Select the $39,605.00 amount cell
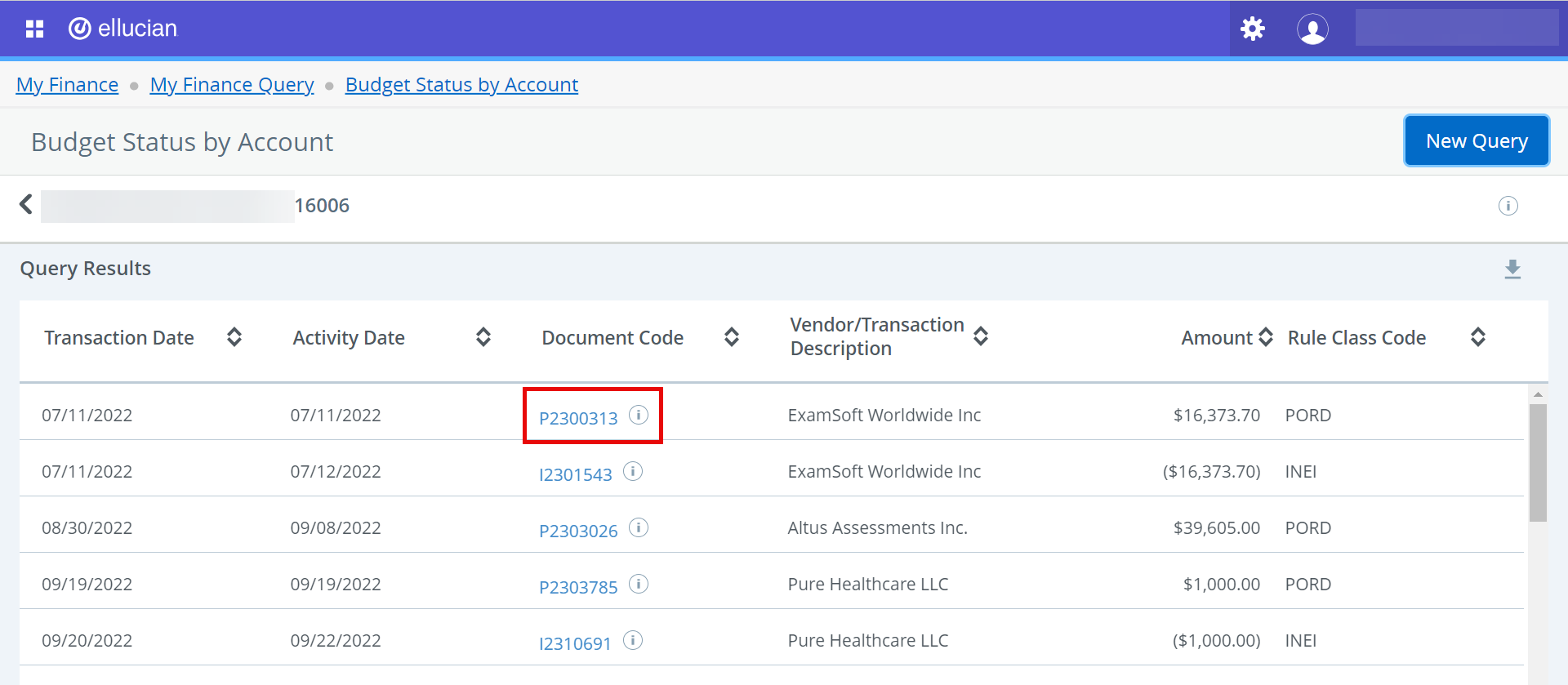 click(x=1217, y=528)
